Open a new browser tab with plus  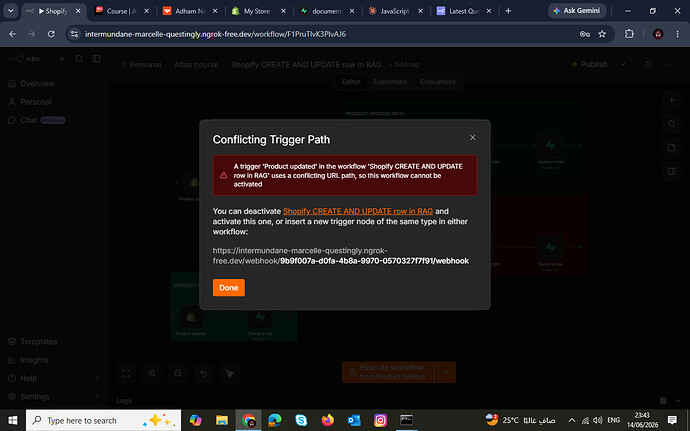point(508,11)
